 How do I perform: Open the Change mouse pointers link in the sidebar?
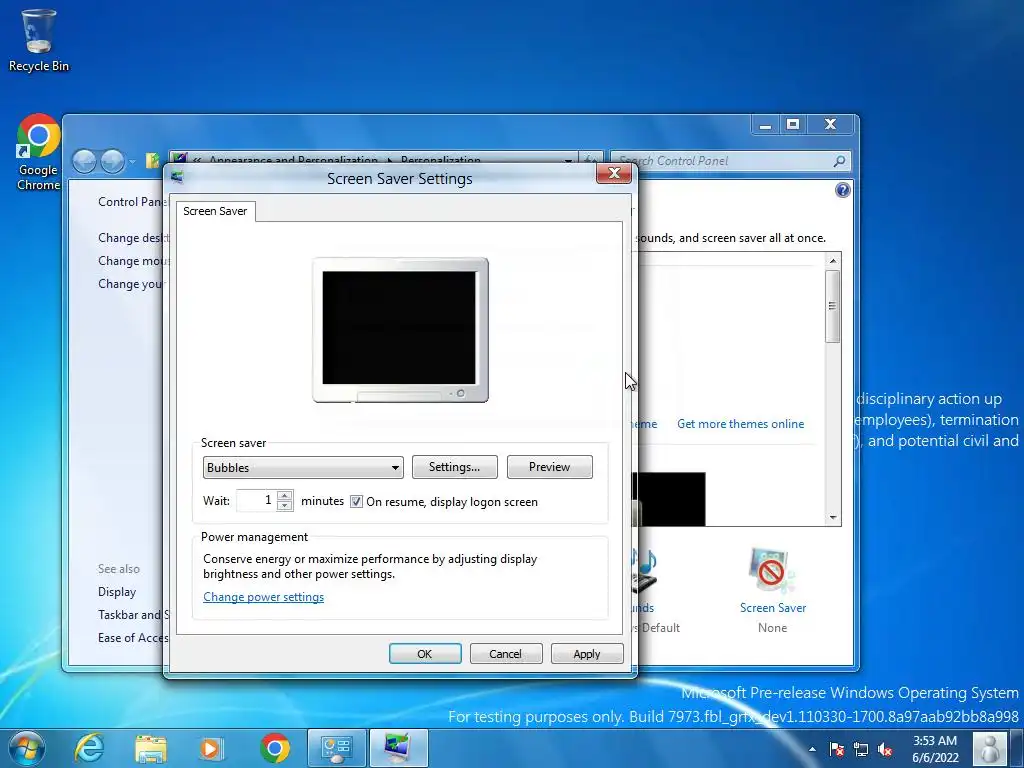pos(133,261)
